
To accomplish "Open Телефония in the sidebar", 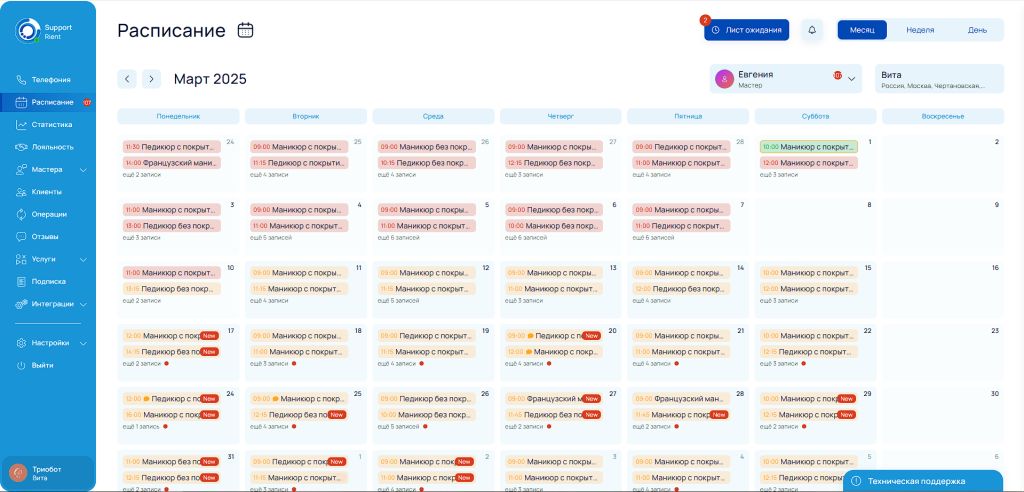I will pos(51,79).
